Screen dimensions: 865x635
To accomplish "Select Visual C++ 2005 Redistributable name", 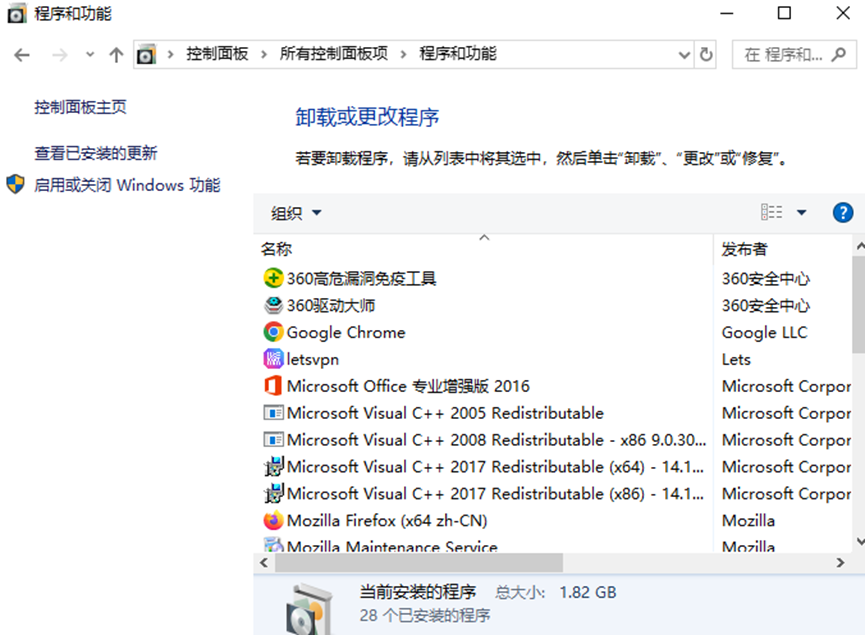I will tap(445, 413).
